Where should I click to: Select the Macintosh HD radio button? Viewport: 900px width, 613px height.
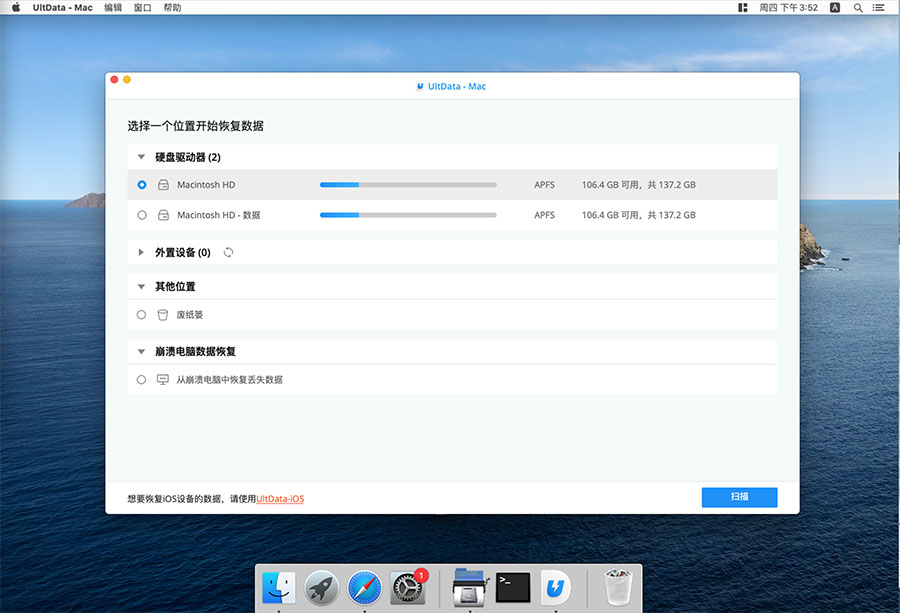[142, 185]
